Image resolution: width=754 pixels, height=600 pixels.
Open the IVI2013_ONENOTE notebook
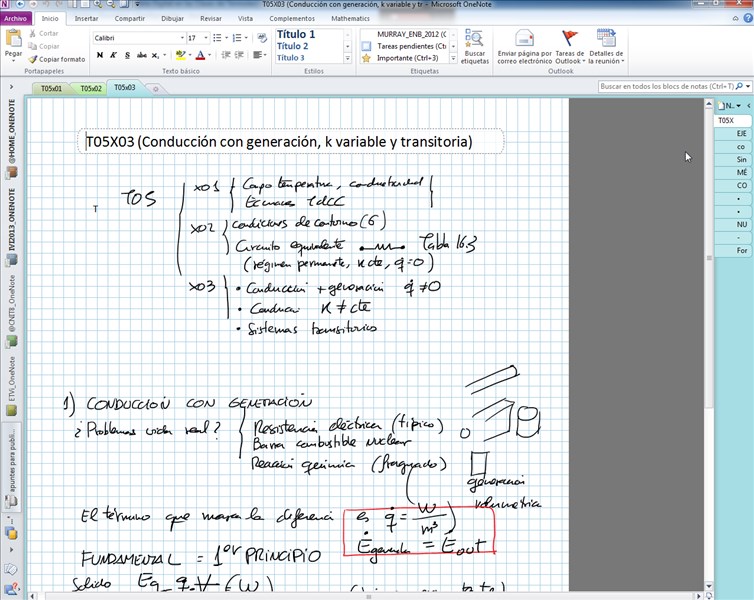(11, 227)
